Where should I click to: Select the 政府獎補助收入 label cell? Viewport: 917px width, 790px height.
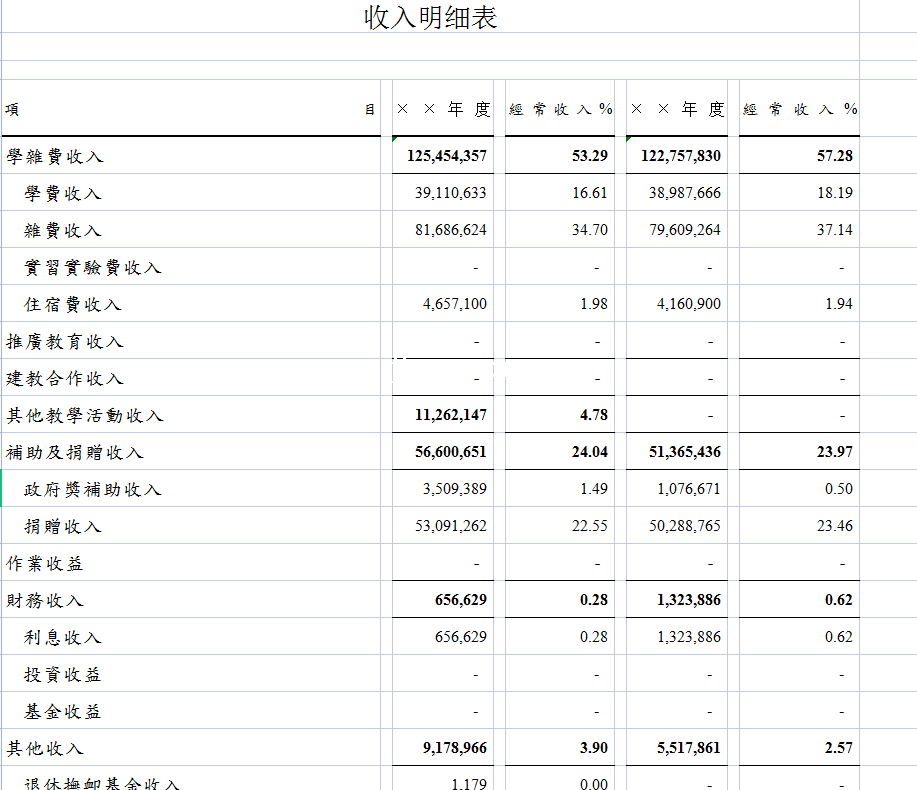93,489
